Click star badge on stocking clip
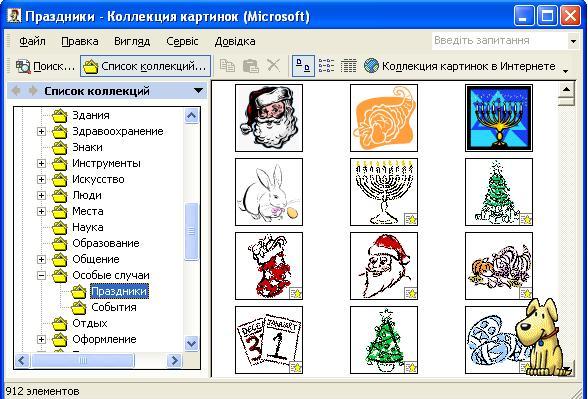588x399 pixels. 296,293
